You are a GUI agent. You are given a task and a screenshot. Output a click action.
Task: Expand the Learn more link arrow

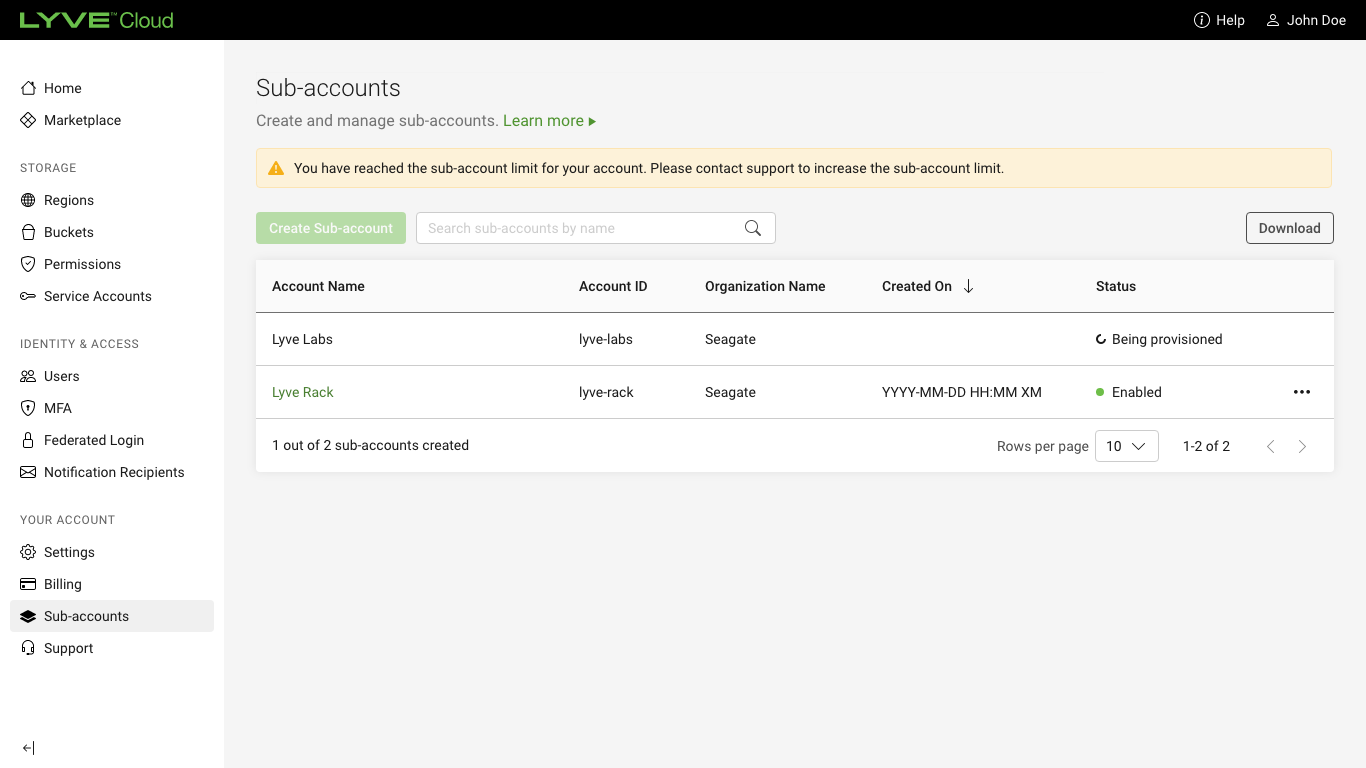pos(592,121)
